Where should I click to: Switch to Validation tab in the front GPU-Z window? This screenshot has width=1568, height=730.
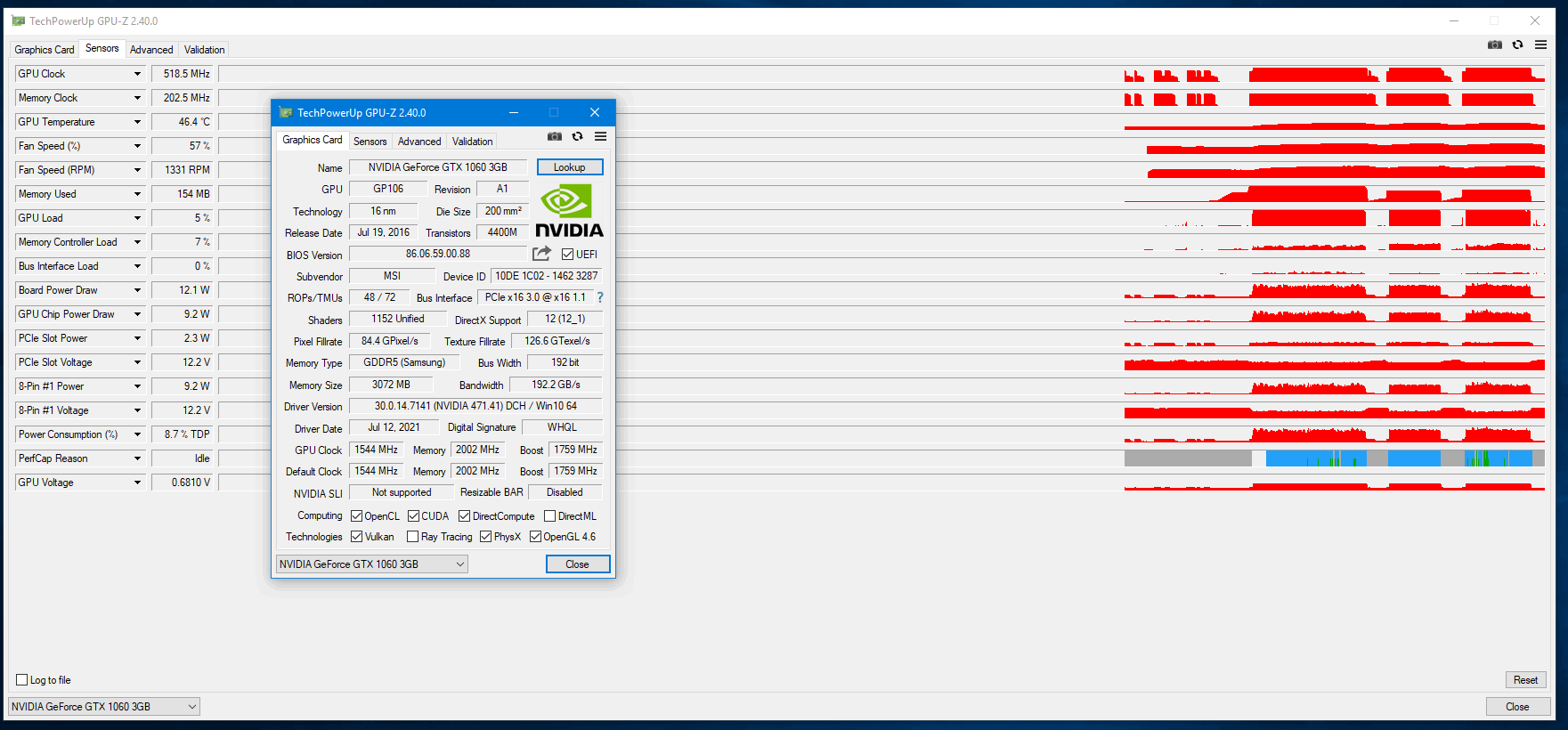tap(472, 142)
